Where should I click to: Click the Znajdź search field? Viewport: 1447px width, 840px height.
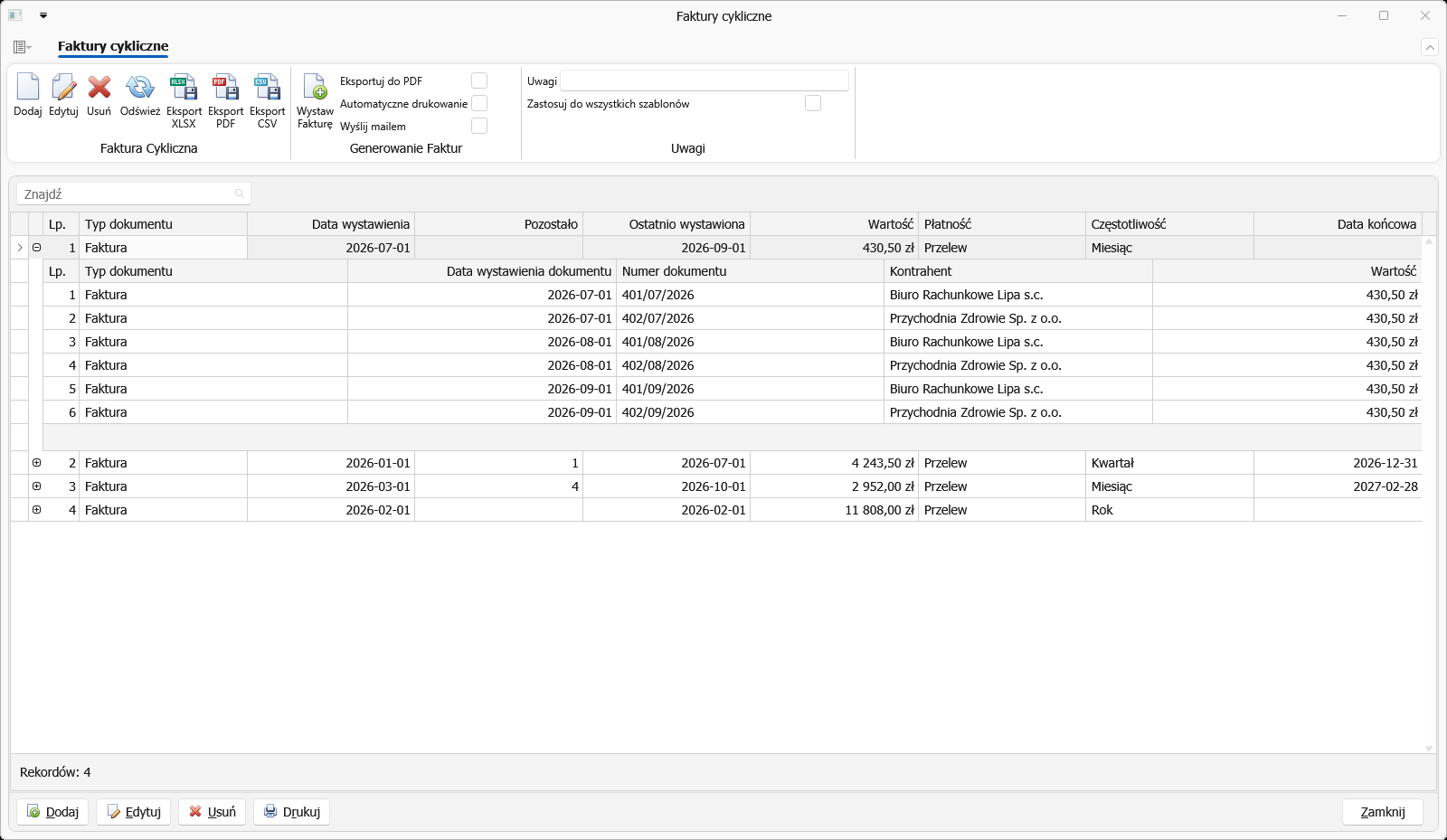coord(134,193)
